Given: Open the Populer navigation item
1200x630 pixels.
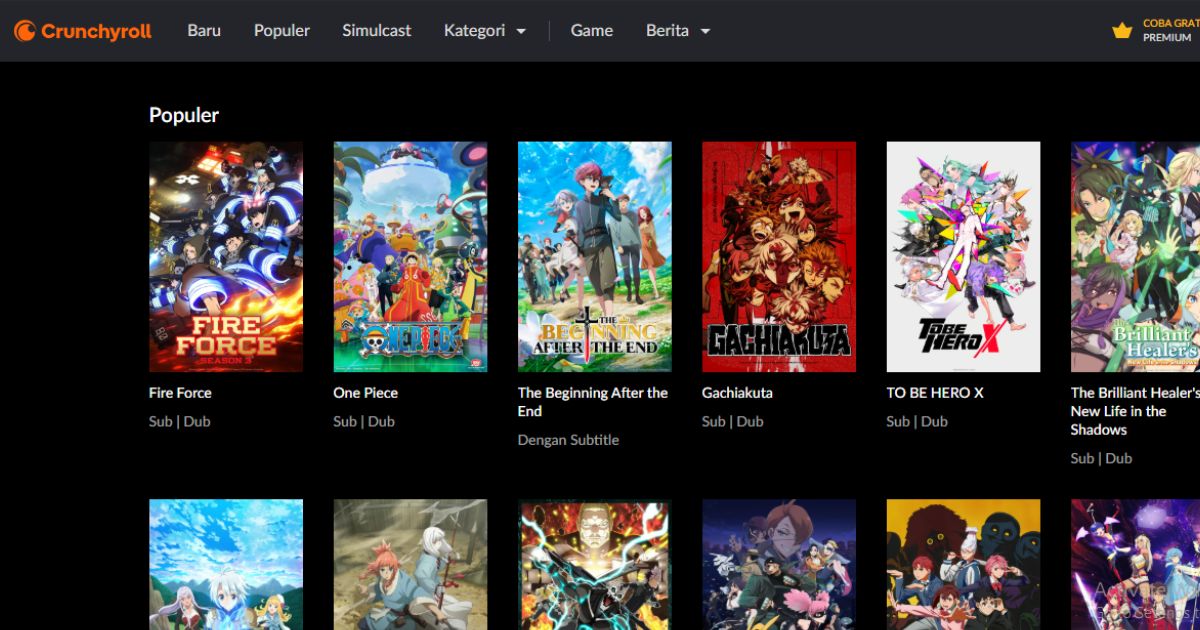Looking at the screenshot, I should pyautogui.click(x=281, y=30).
